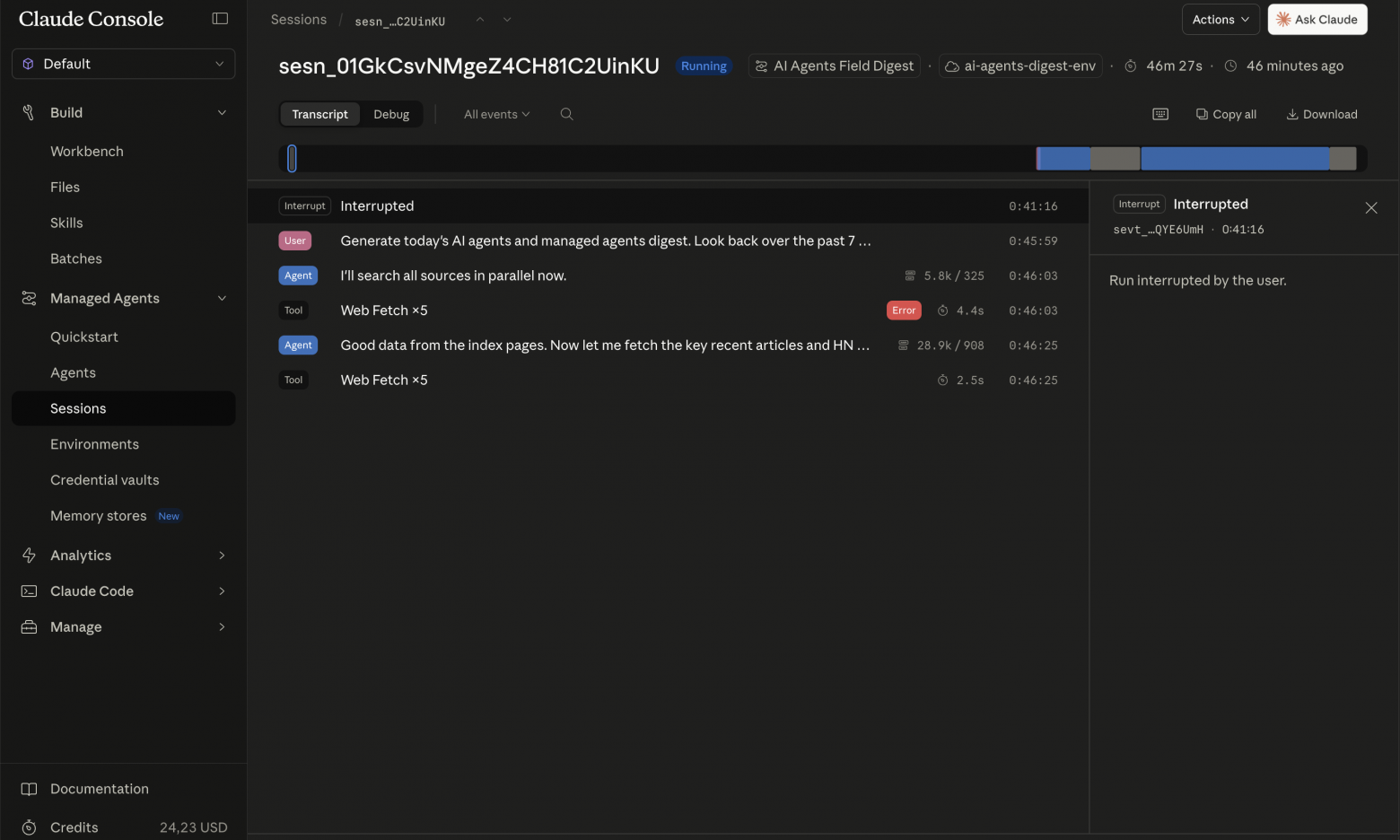Viewport: 1400px width, 840px height.
Task: Click the Running status badge
Action: pos(704,66)
